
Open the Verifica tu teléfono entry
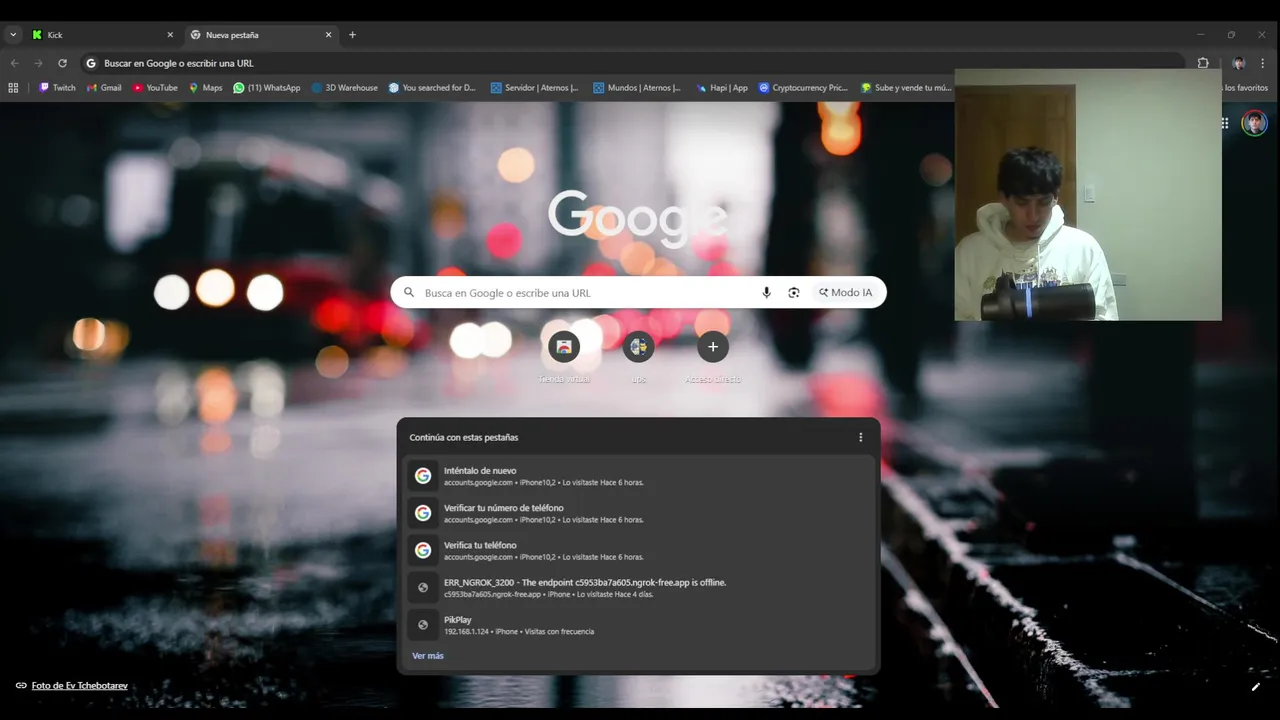[x=640, y=550]
